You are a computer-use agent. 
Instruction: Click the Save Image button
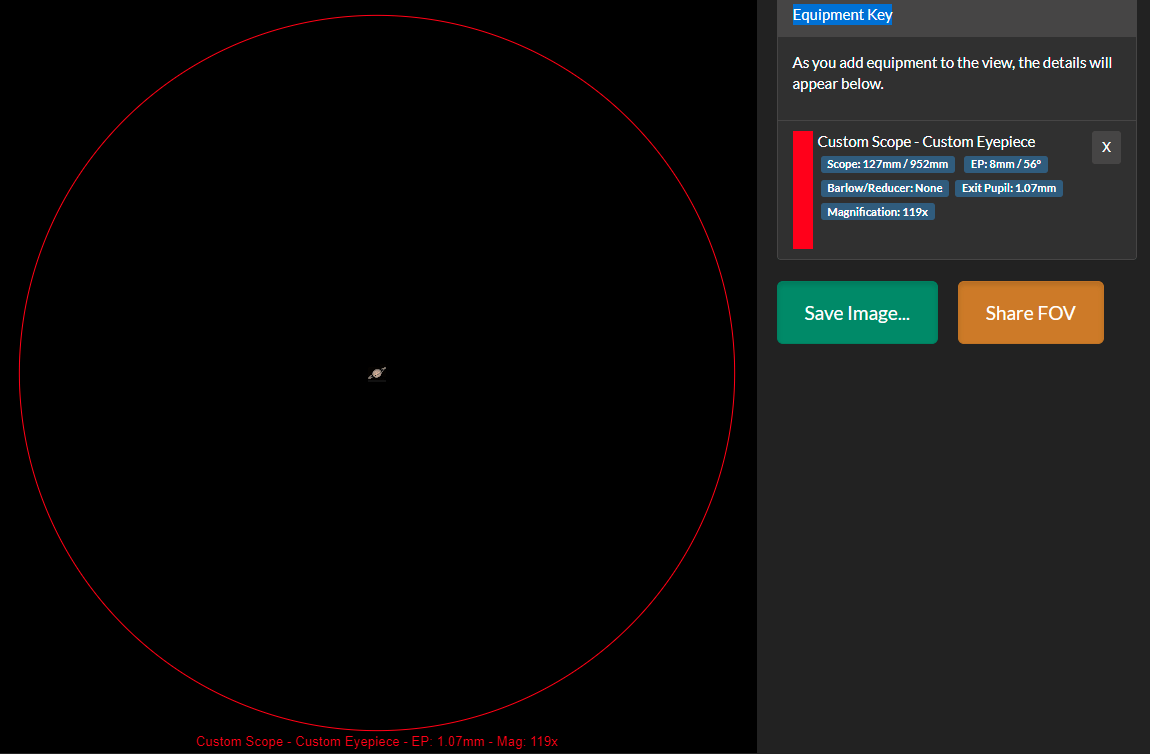[x=857, y=313]
